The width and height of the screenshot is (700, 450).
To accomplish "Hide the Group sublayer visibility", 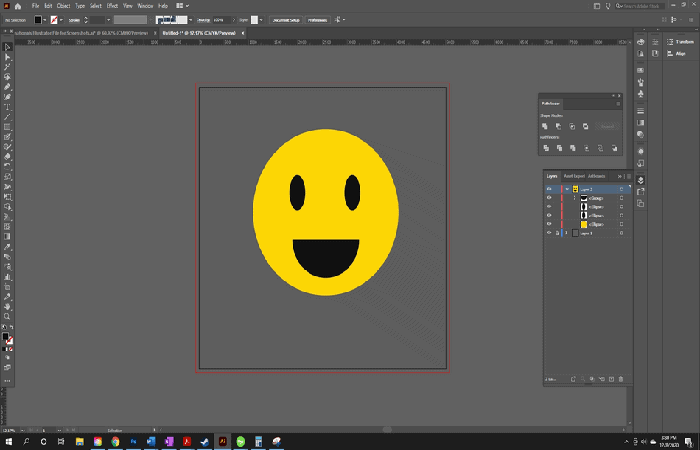I will (549, 198).
